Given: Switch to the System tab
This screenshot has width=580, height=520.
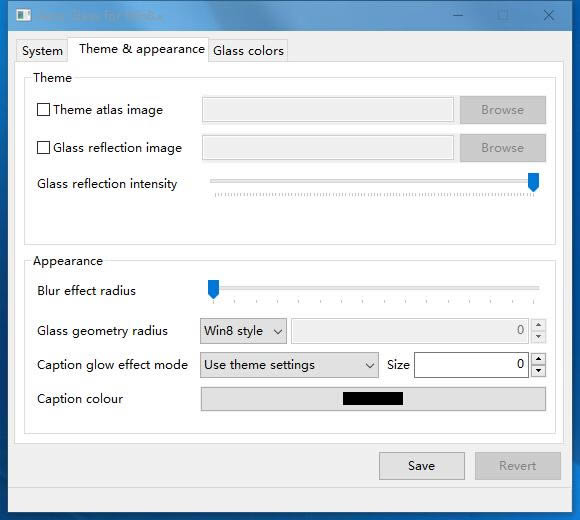Looking at the screenshot, I should point(42,50).
